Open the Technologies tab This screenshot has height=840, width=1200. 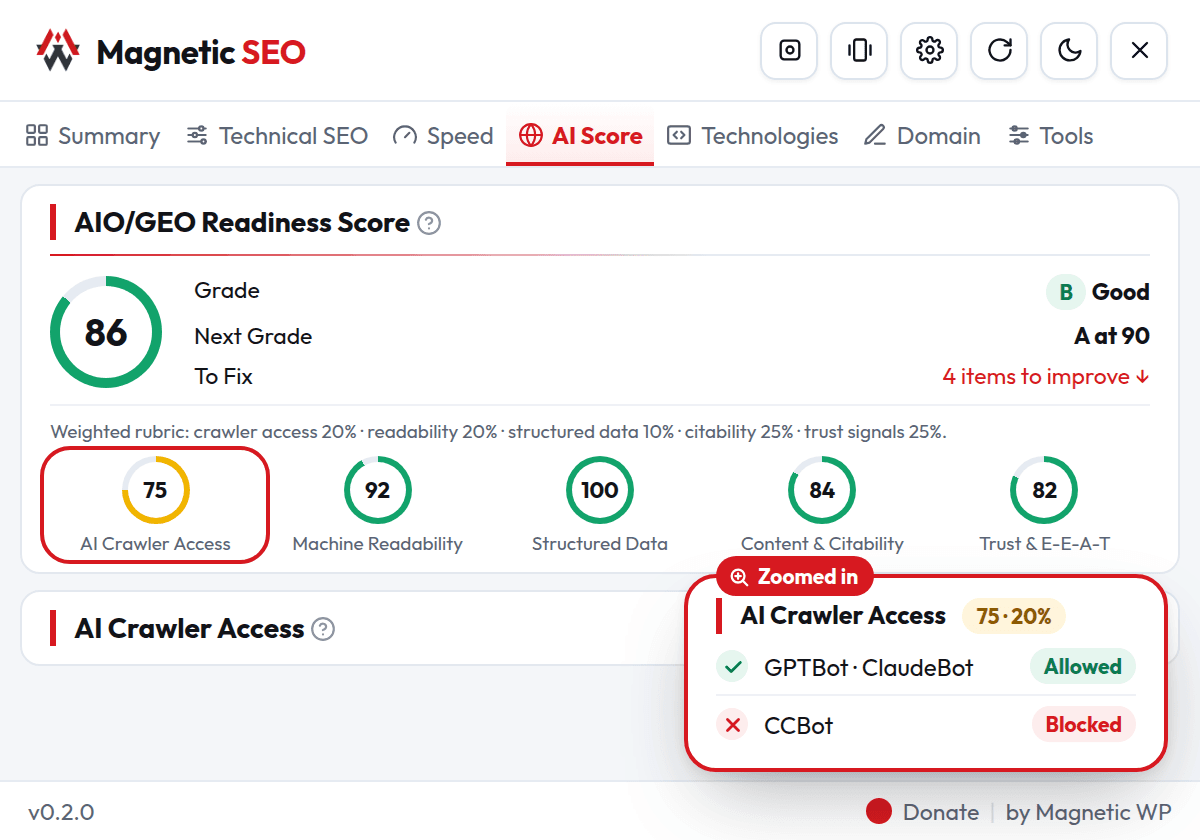point(753,136)
